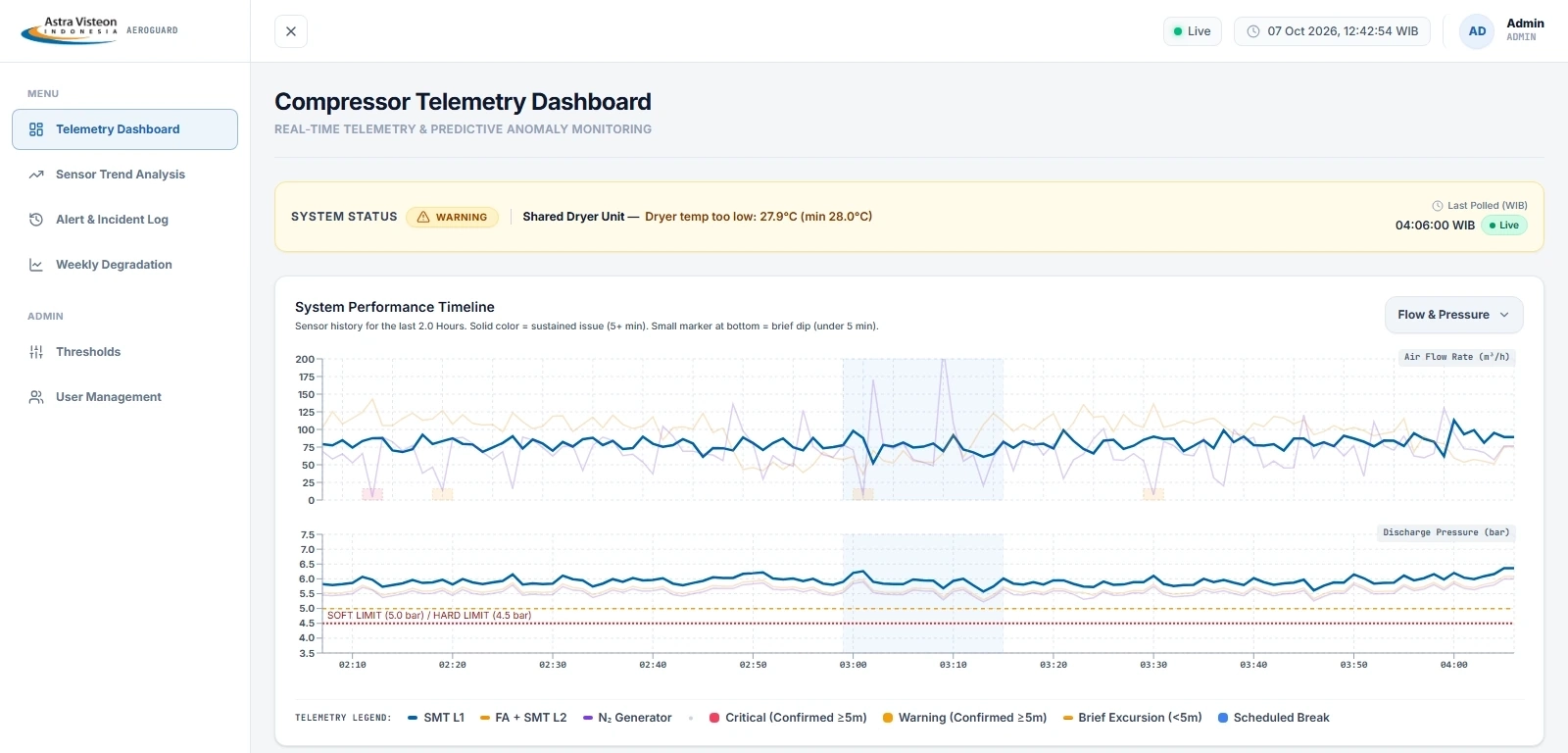The width and height of the screenshot is (1568, 753).
Task: Click the warning triangle icon in status
Action: pos(423,217)
